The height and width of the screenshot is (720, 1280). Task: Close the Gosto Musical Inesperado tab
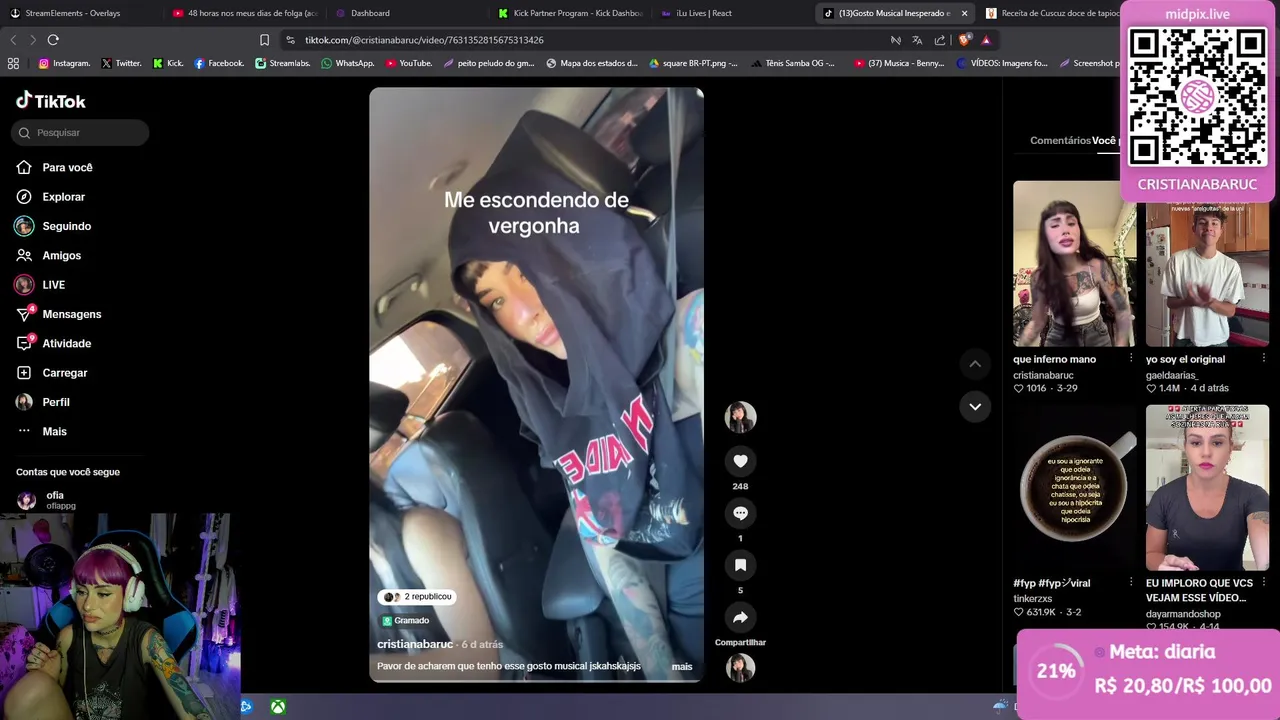(x=964, y=13)
